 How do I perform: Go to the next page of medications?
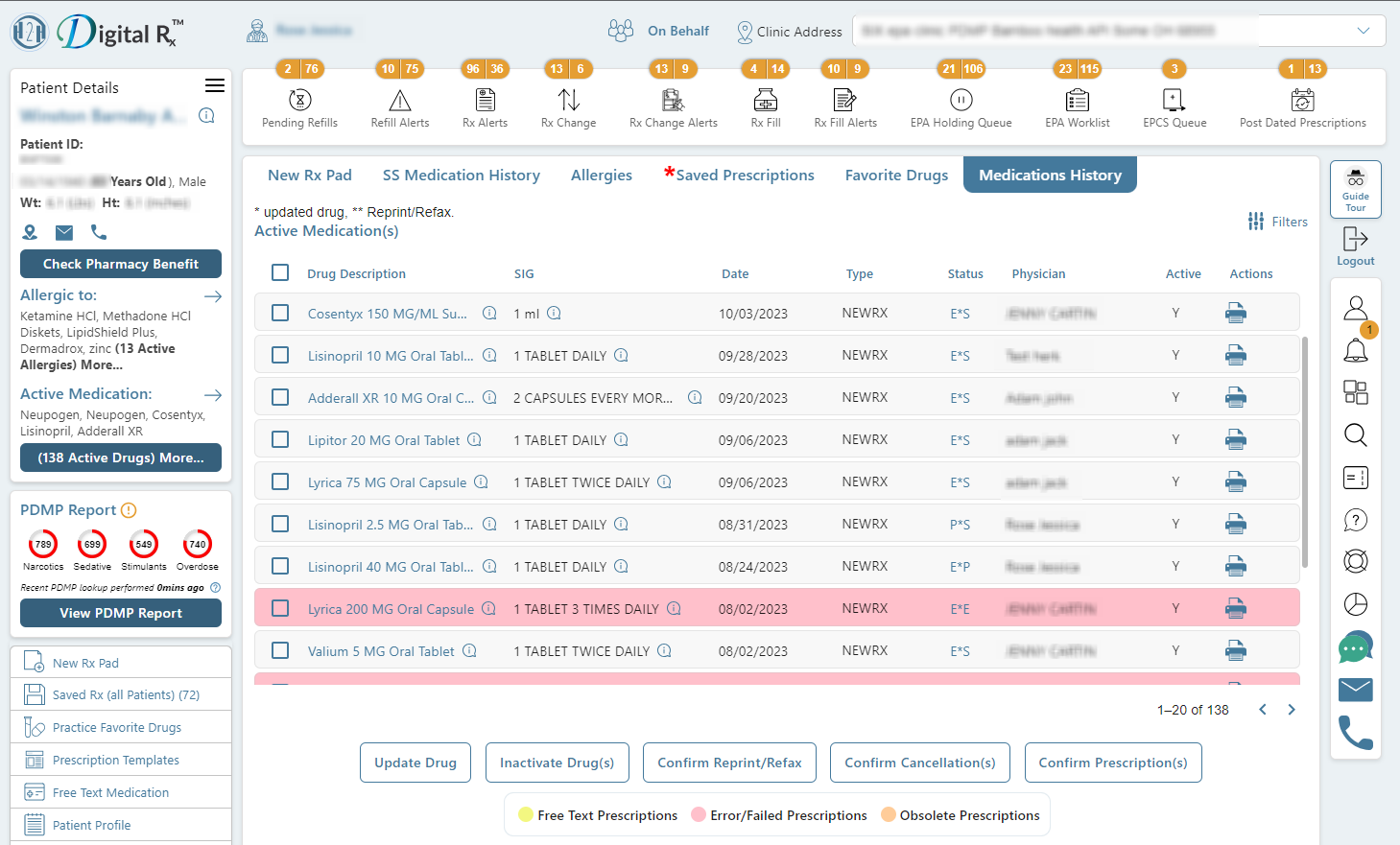click(x=1291, y=709)
